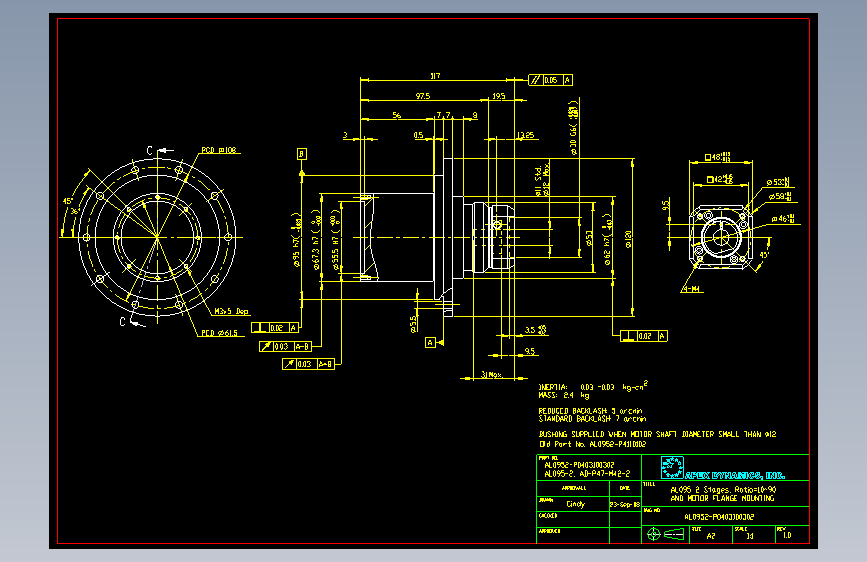Click the STANDARD BACKLASH 7 arcmin note
The width and height of the screenshot is (867, 562).
pyautogui.click(x=592, y=419)
